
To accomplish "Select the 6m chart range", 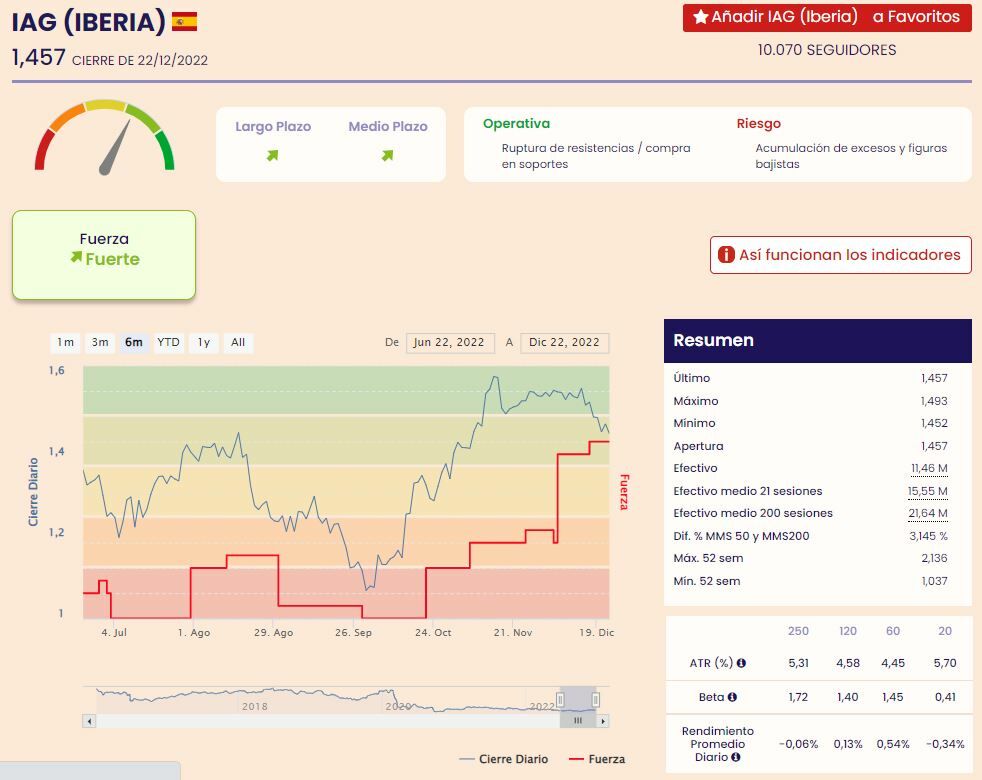I will (x=134, y=343).
